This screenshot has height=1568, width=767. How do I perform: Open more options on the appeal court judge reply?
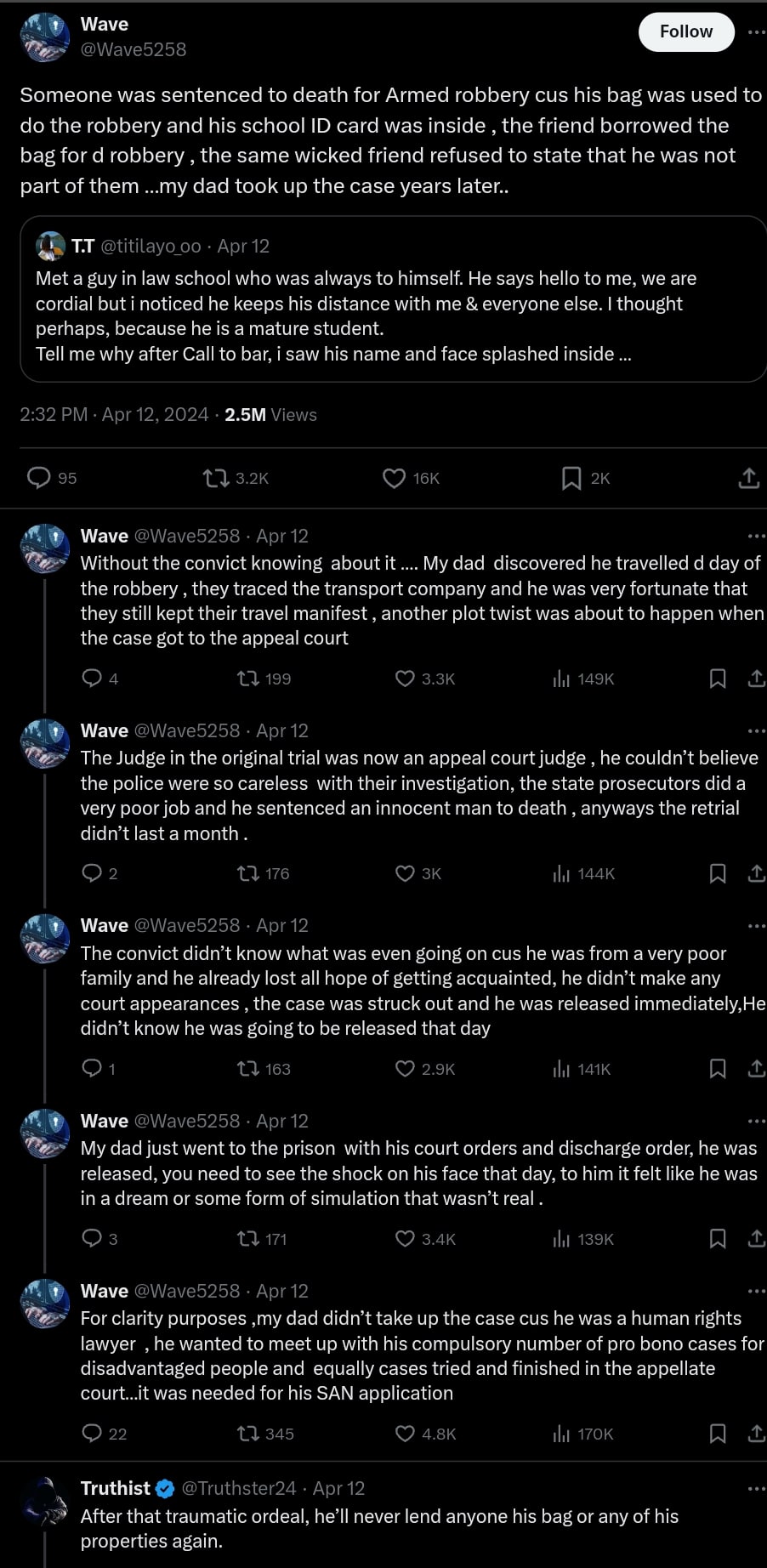coord(755,730)
